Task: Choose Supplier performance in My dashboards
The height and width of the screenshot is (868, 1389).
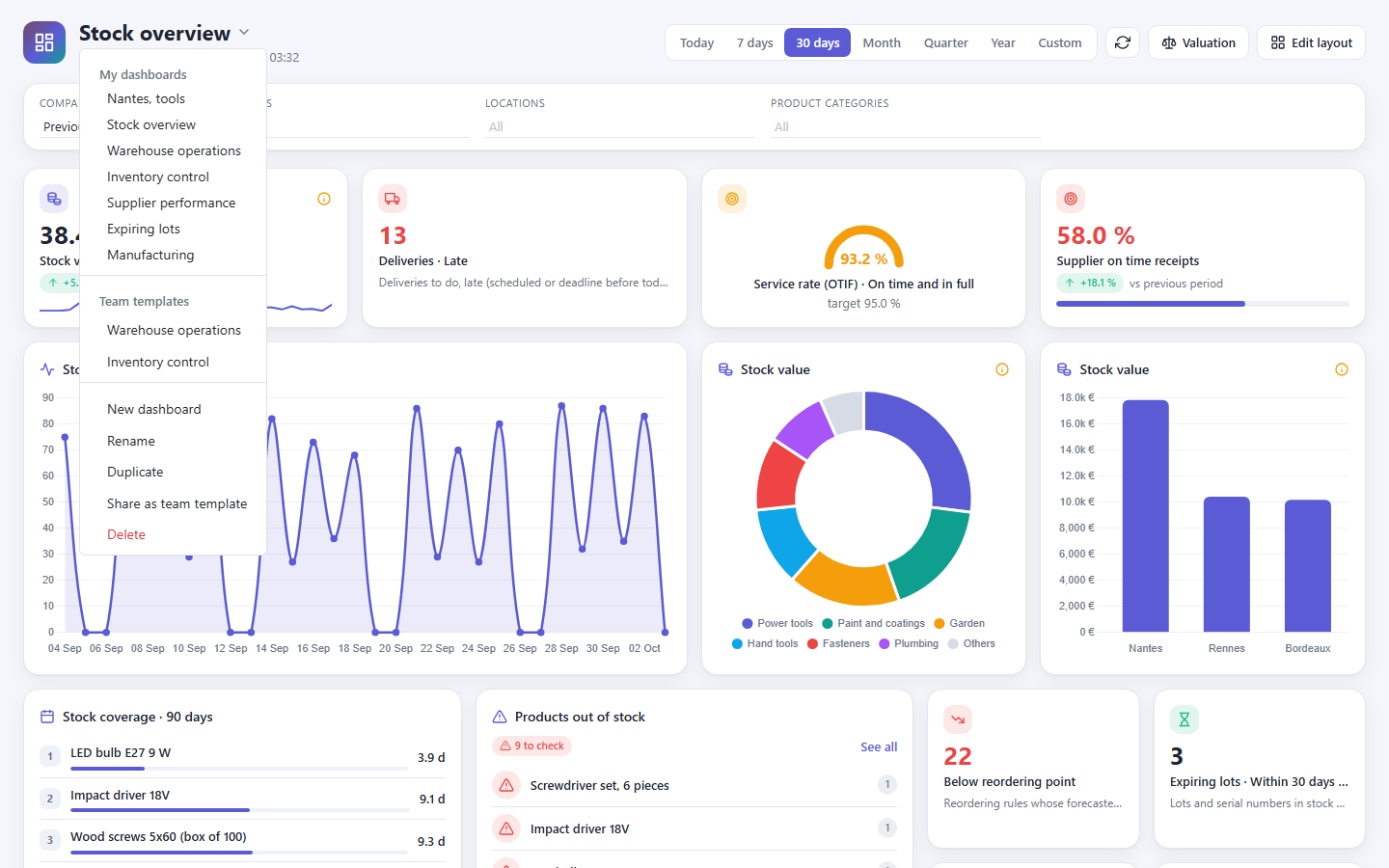Action: [173, 203]
